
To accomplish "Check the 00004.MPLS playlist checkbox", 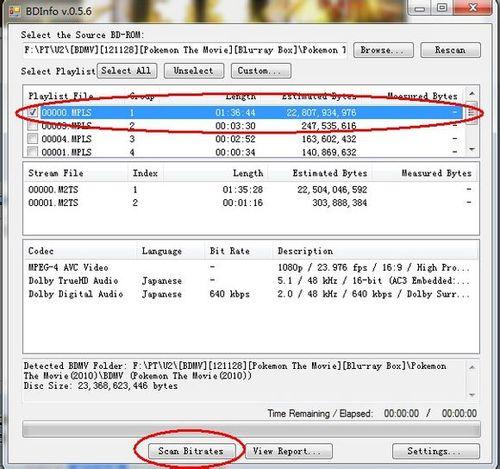I will click(33, 139).
